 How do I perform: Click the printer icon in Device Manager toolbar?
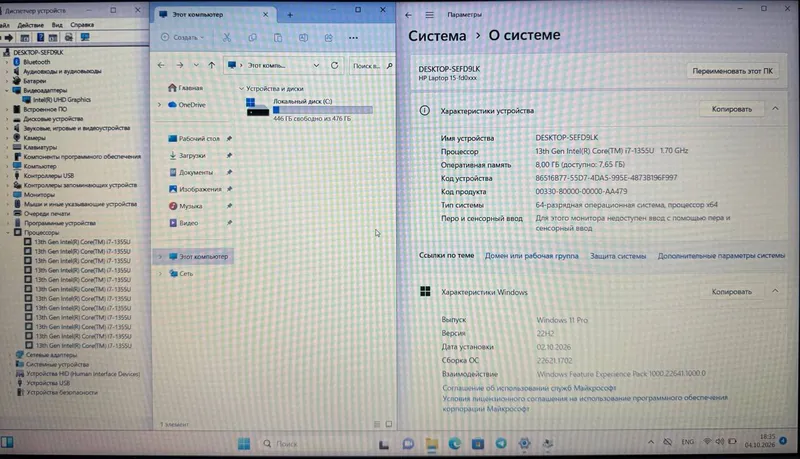[69, 37]
